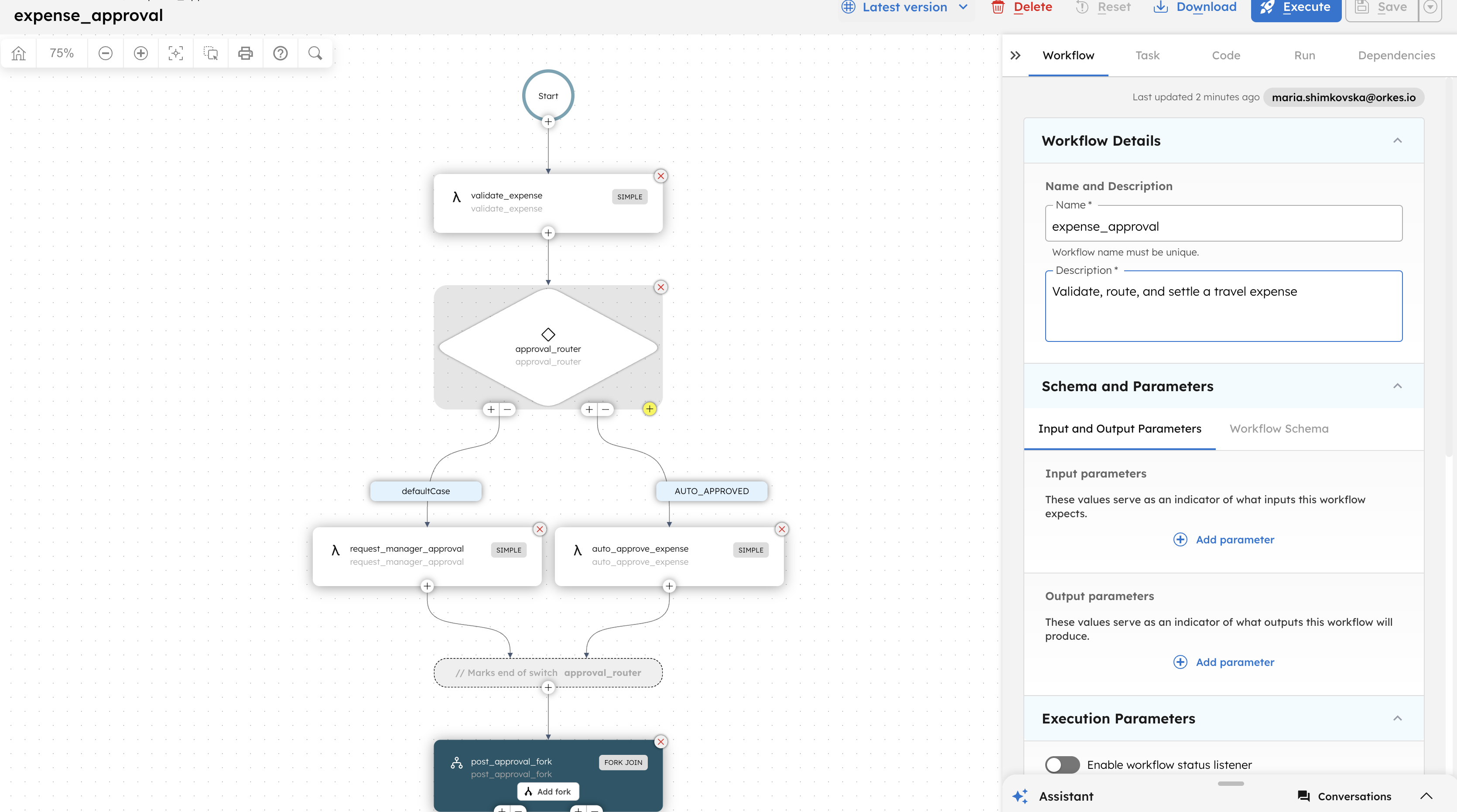Click Add parameter under Input parameters
Viewport: 1457px width, 812px height.
coord(1224,539)
